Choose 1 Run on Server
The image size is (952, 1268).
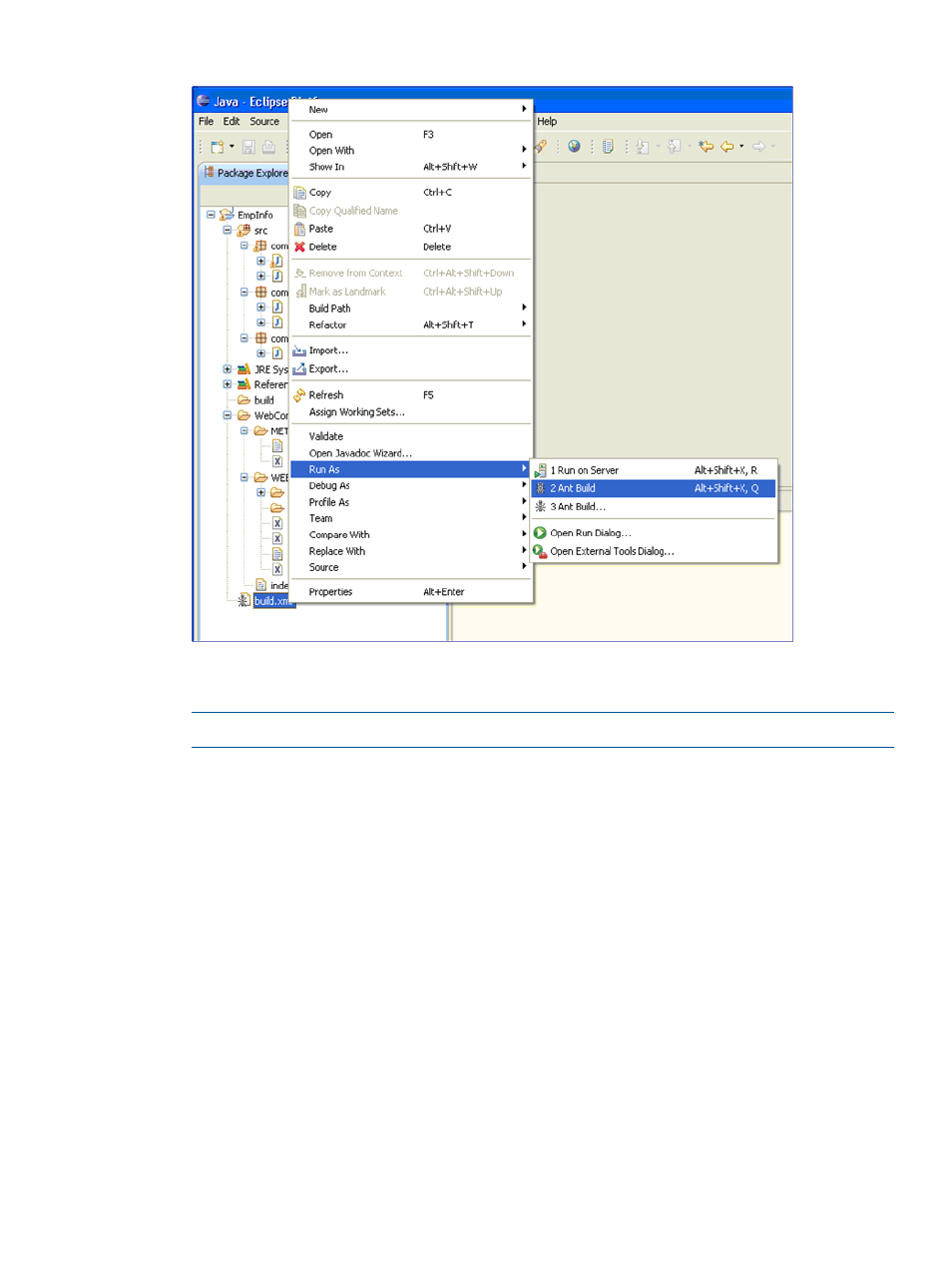655,470
